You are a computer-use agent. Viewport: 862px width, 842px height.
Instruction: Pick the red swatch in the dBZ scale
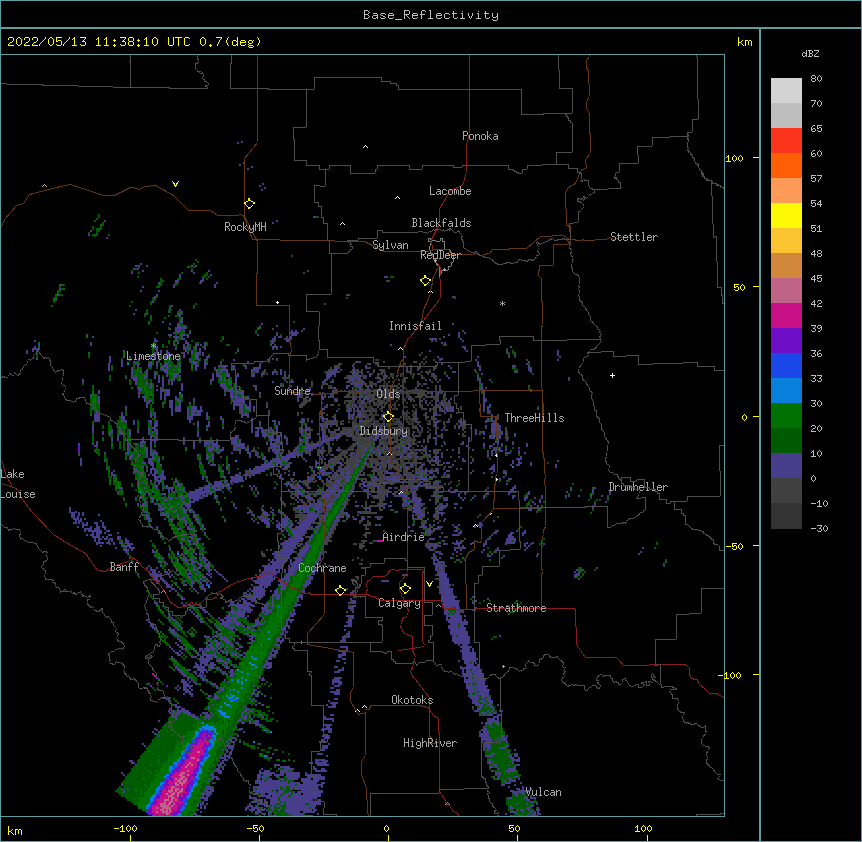click(x=786, y=140)
